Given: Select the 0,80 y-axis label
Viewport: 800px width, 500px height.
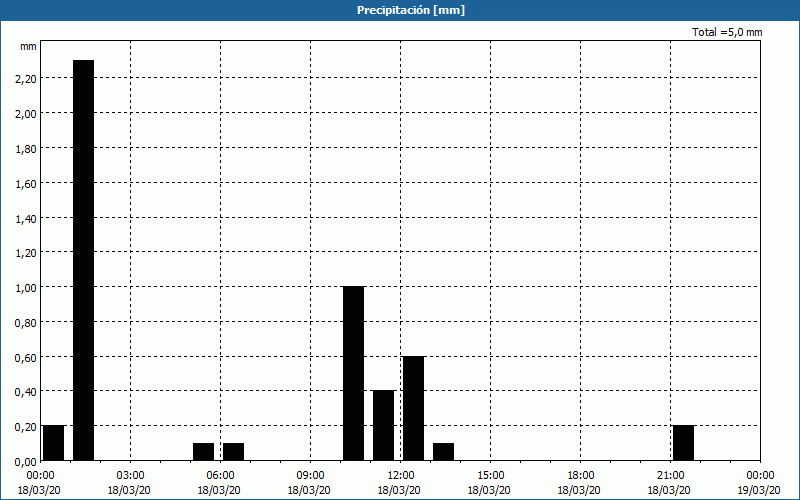Looking at the screenshot, I should (x=26, y=322).
